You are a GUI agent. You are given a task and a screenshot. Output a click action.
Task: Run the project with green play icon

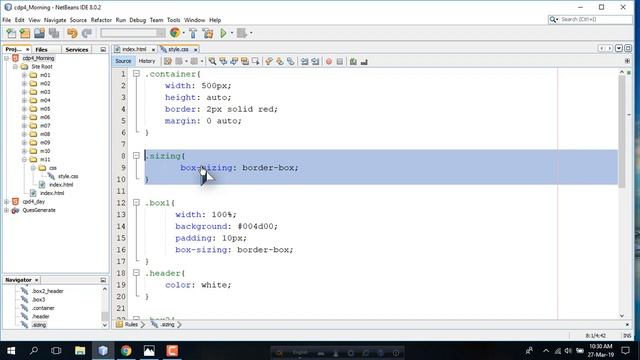click(x=223, y=33)
